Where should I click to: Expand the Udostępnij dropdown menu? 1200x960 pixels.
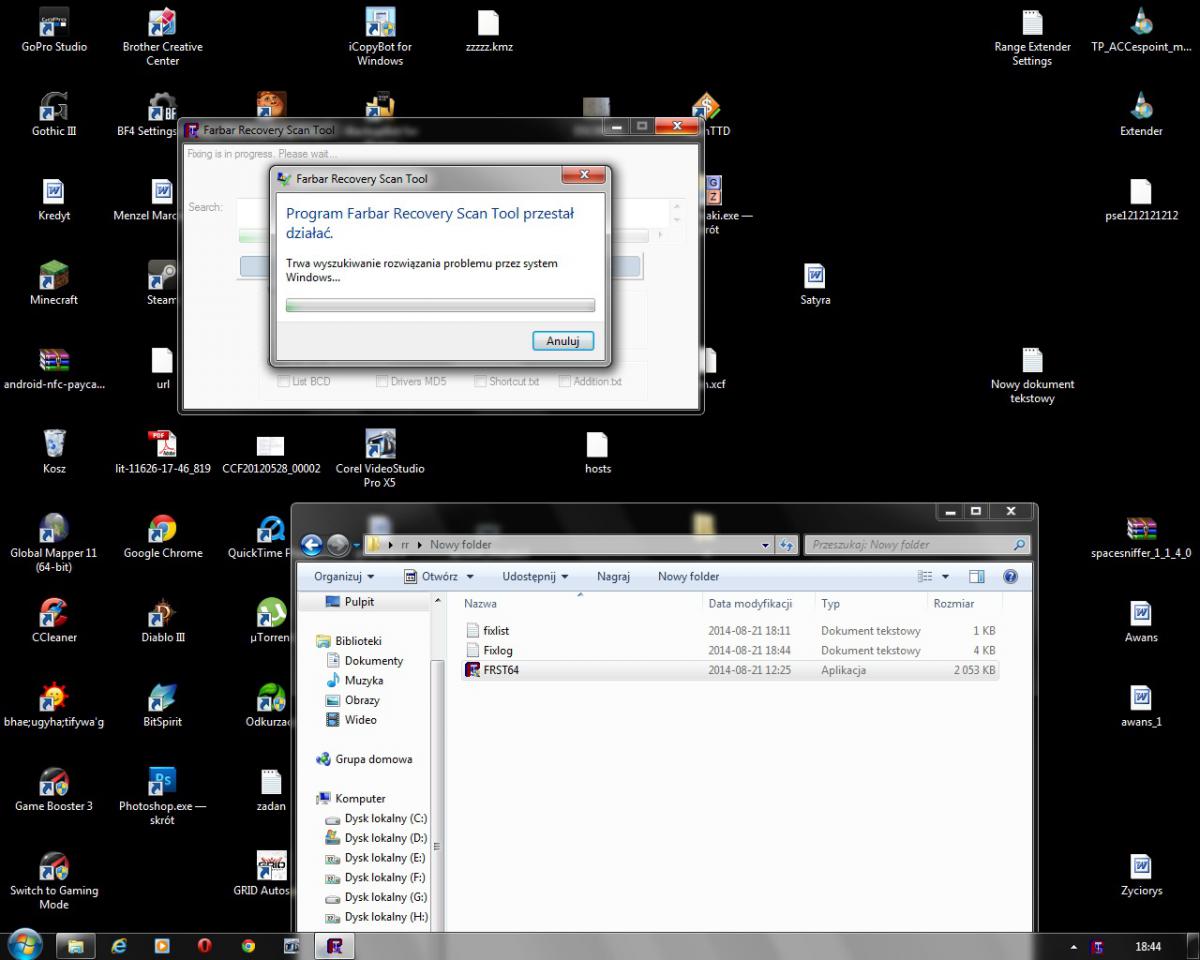[535, 577]
